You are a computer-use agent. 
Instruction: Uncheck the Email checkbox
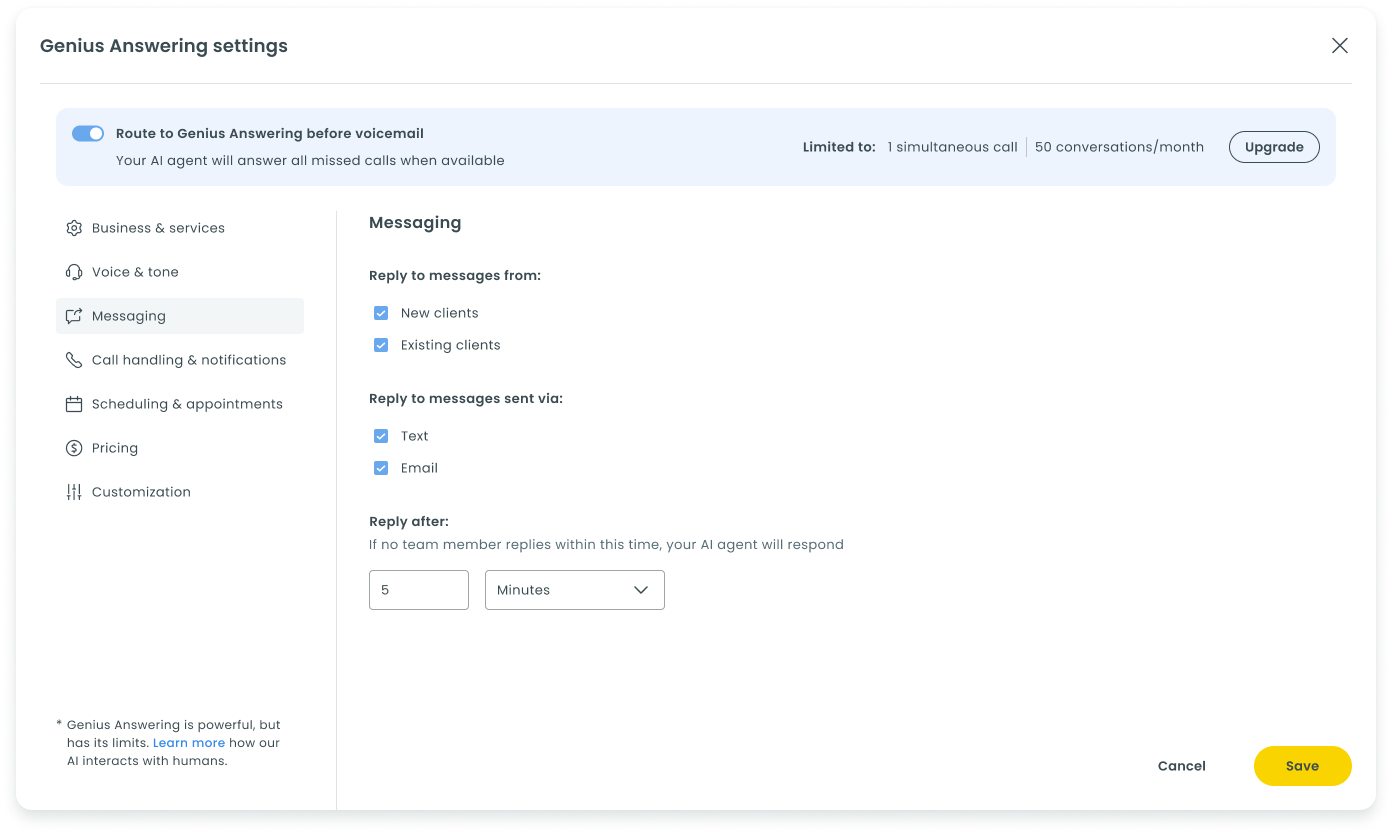pyautogui.click(x=381, y=468)
